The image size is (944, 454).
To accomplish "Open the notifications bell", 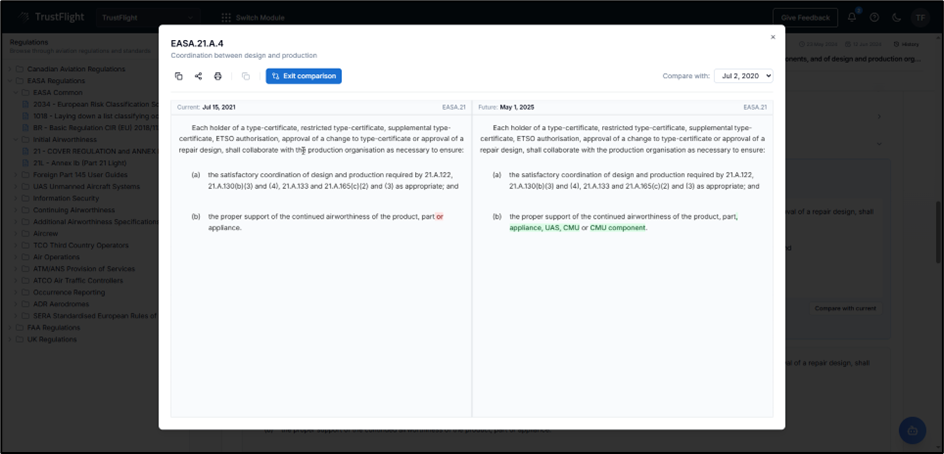I will (852, 17).
